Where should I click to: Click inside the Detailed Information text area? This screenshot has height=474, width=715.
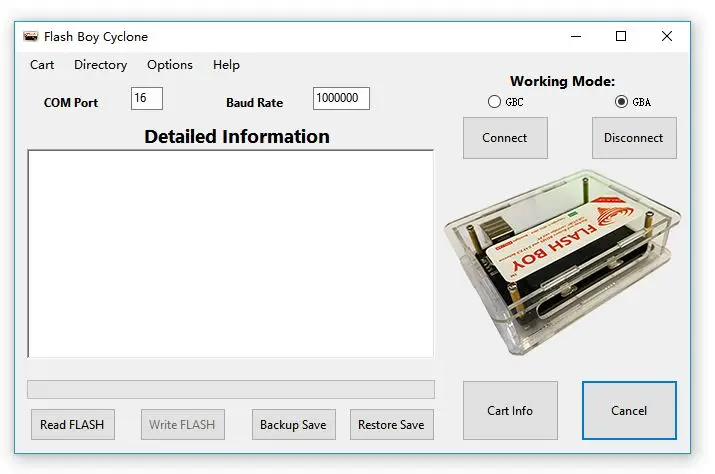230,253
